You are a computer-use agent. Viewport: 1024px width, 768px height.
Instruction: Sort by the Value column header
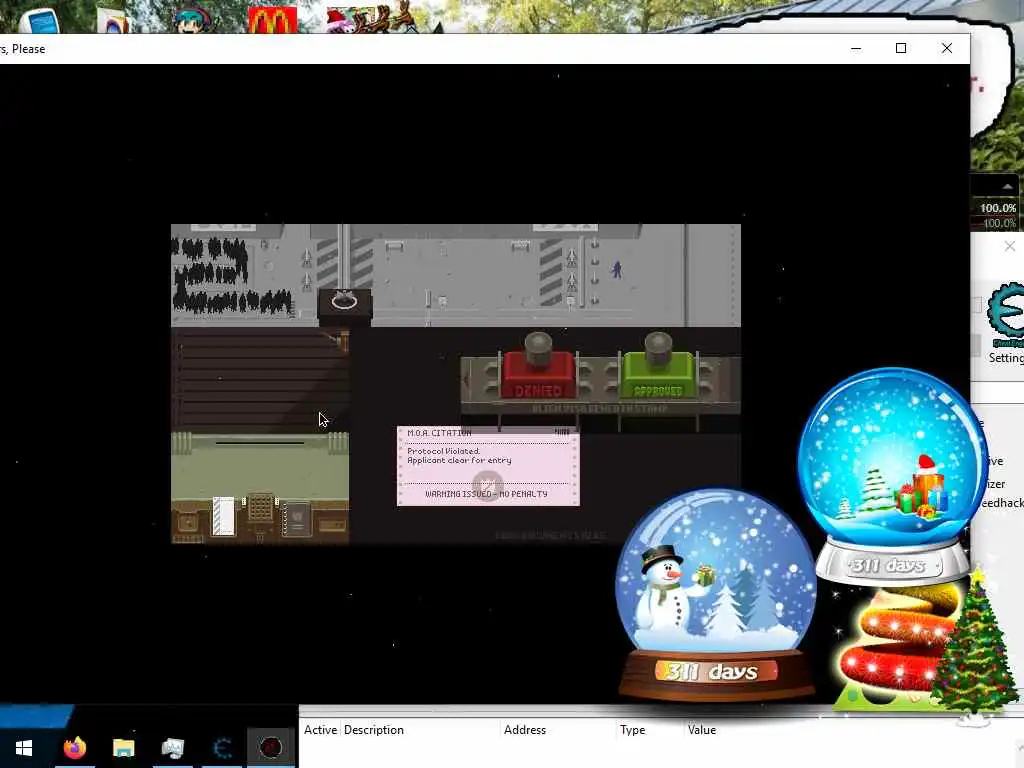pyautogui.click(x=701, y=730)
